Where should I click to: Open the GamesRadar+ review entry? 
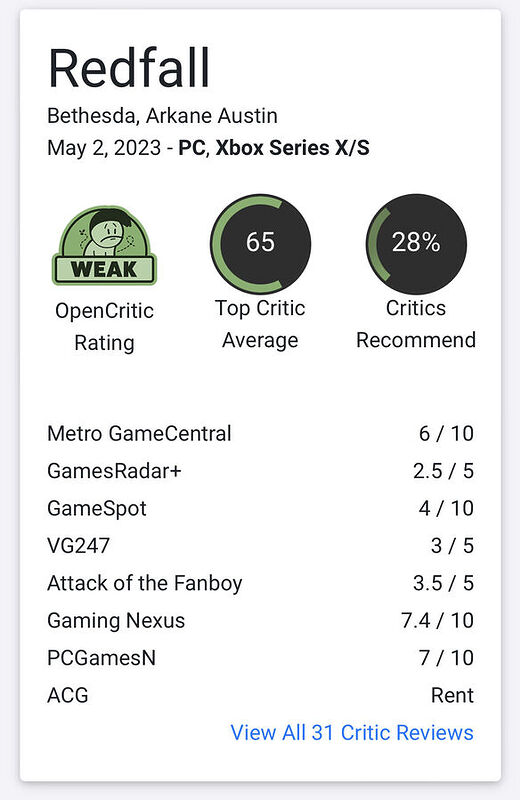pos(260,471)
